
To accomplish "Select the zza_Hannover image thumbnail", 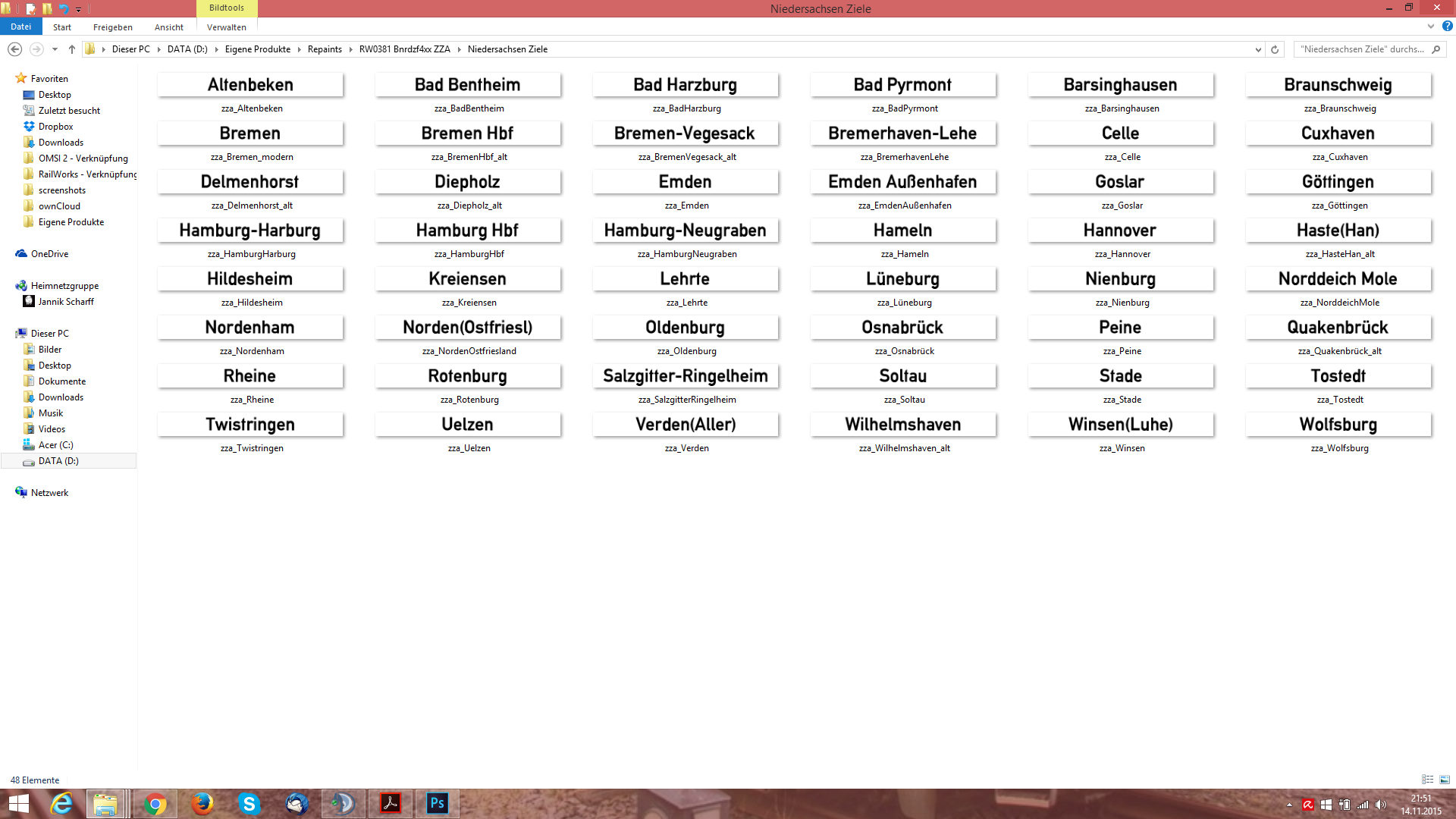I will 1120,231.
